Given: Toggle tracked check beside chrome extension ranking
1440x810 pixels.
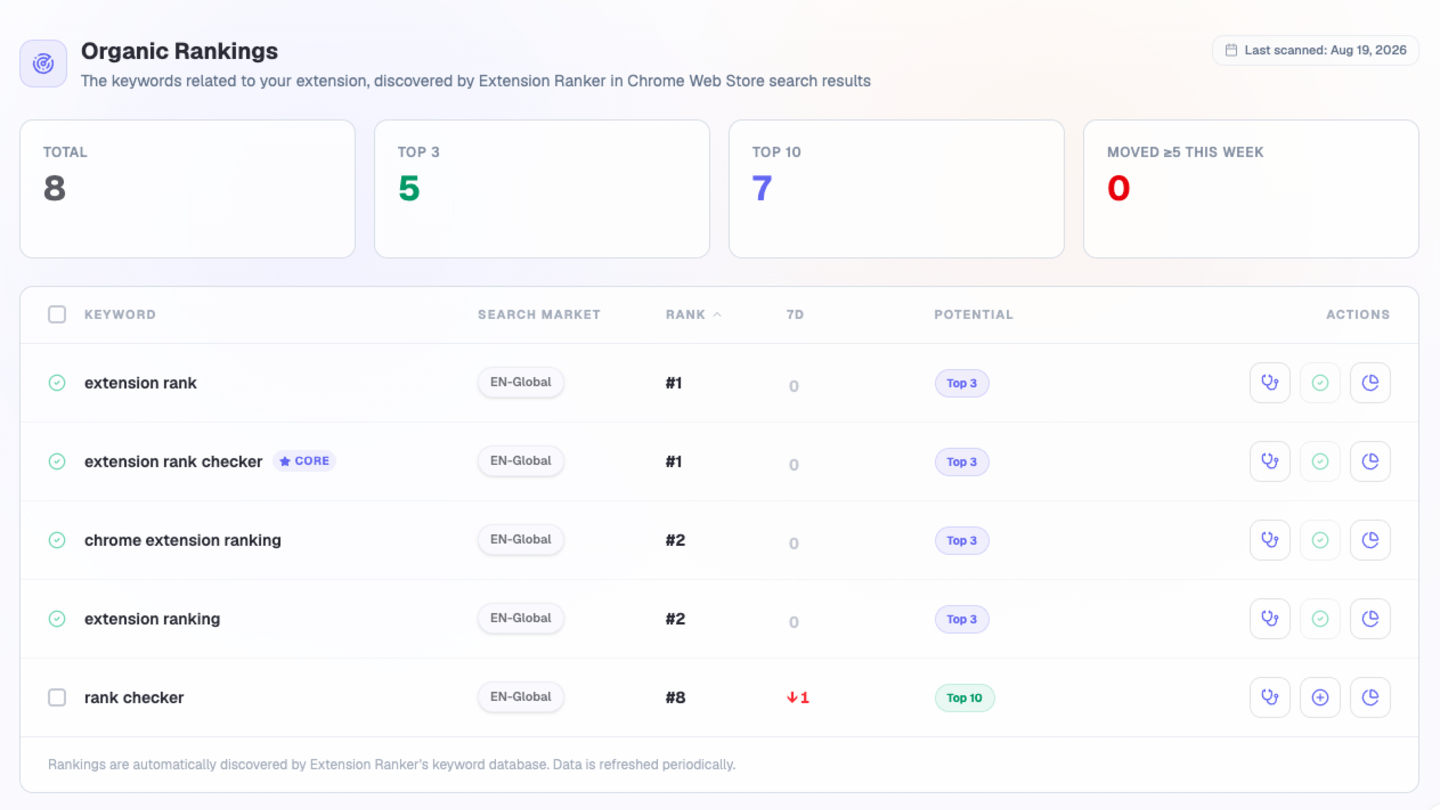Looking at the screenshot, I should click(x=57, y=540).
